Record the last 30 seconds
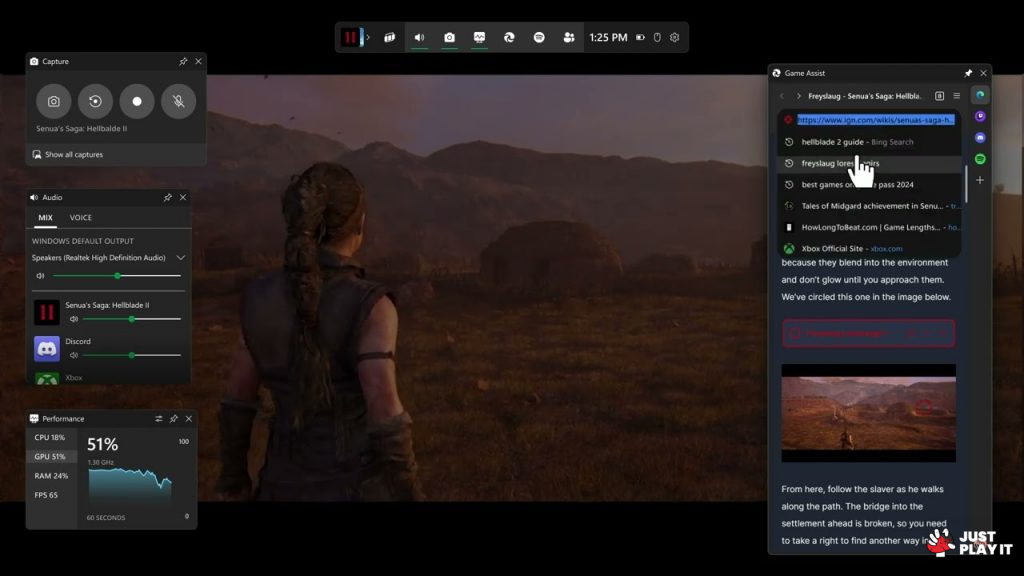This screenshot has width=1024, height=576. (95, 101)
